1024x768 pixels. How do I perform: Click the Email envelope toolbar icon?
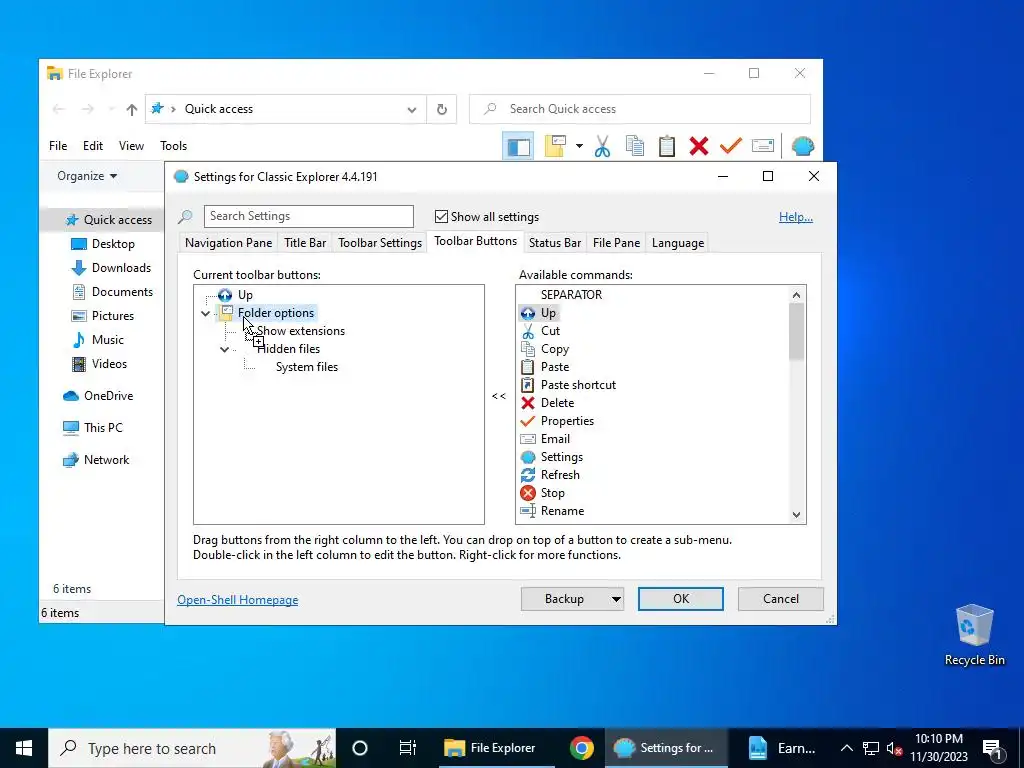coord(763,146)
